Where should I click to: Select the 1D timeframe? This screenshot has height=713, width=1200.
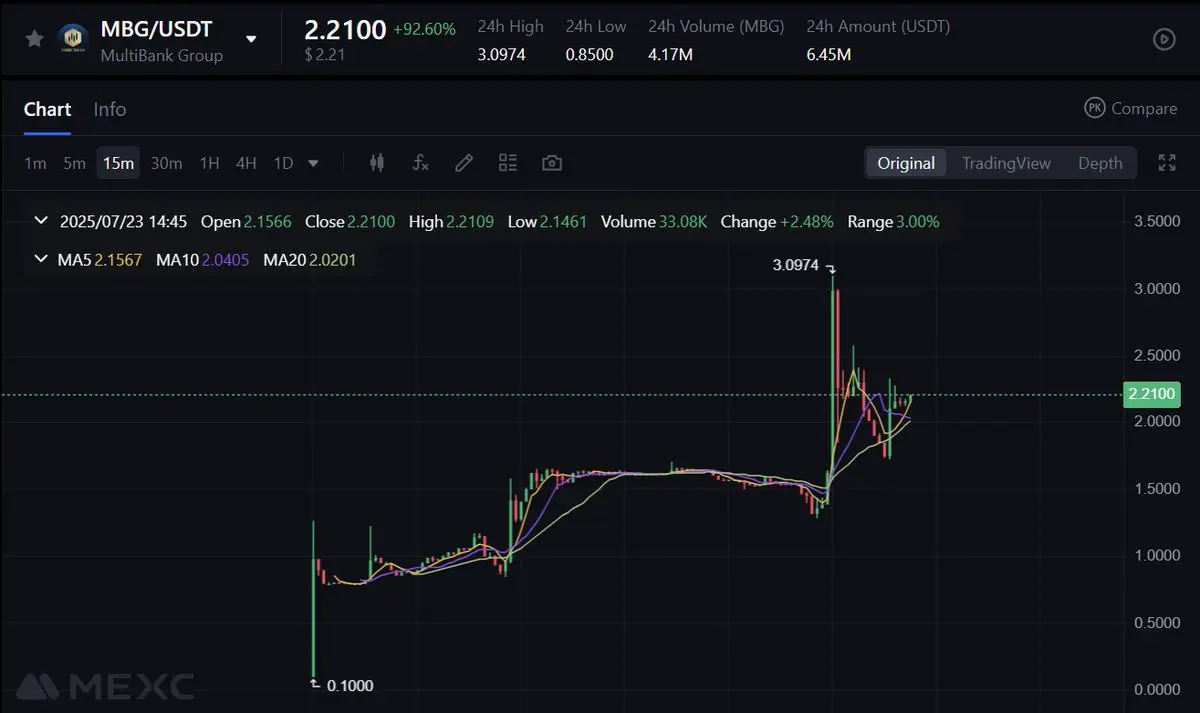[284, 163]
